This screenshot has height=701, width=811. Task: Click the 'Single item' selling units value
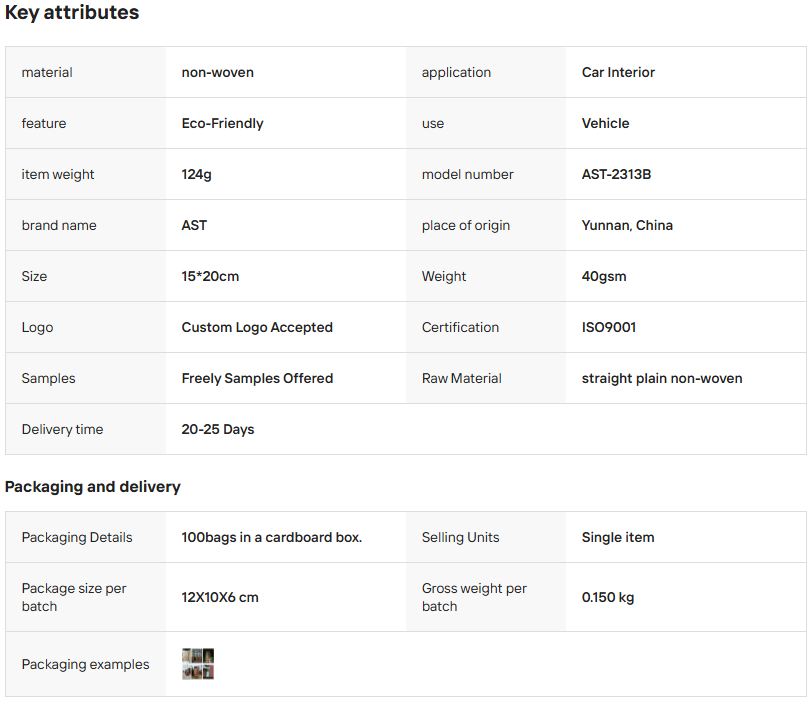pos(617,537)
